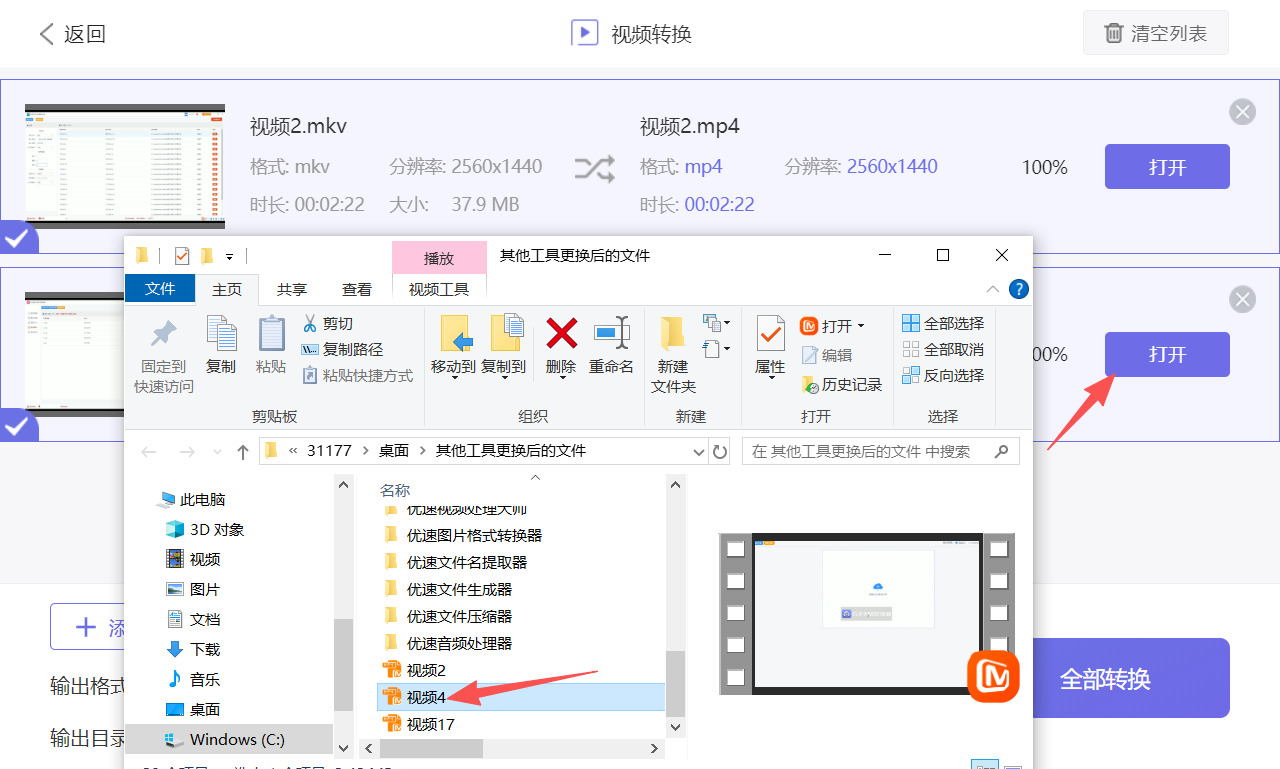Click the Explorer up-one-level arrow
Screen dimensions: 1280x769
(x=242, y=452)
